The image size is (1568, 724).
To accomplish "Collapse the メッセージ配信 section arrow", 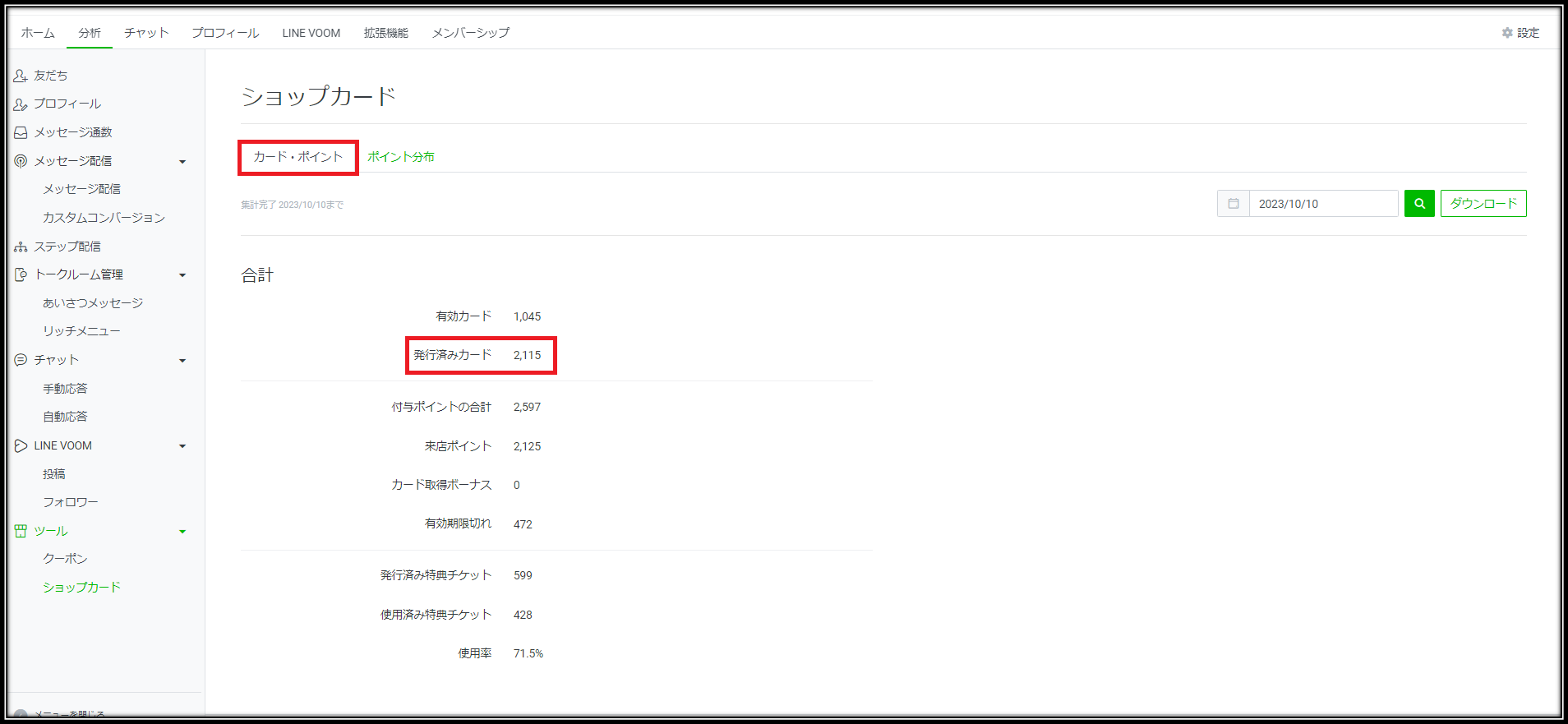I will pos(182,162).
